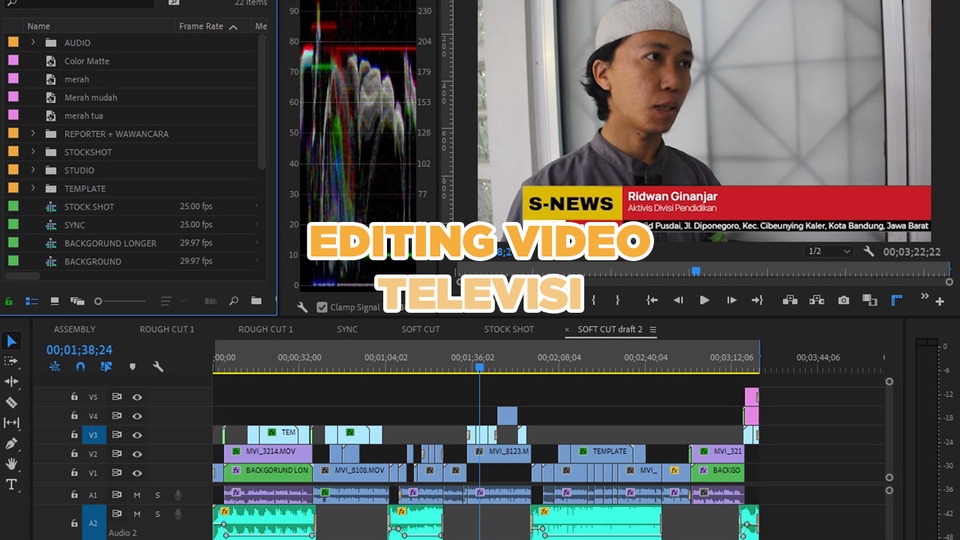Sort by Name column header
The image size is (960, 540).
39,26
